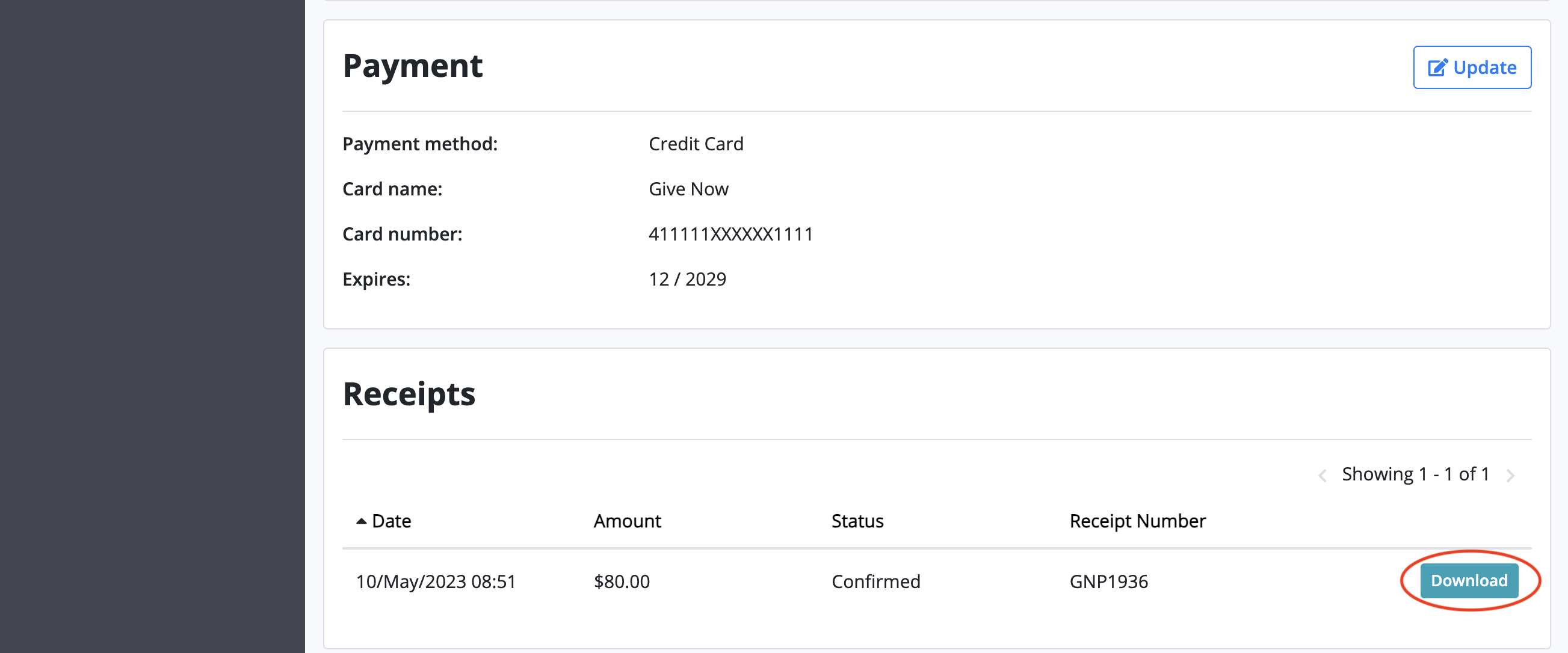Click the Receipt Number column header
The height and width of the screenshot is (653, 1568).
click(1137, 521)
